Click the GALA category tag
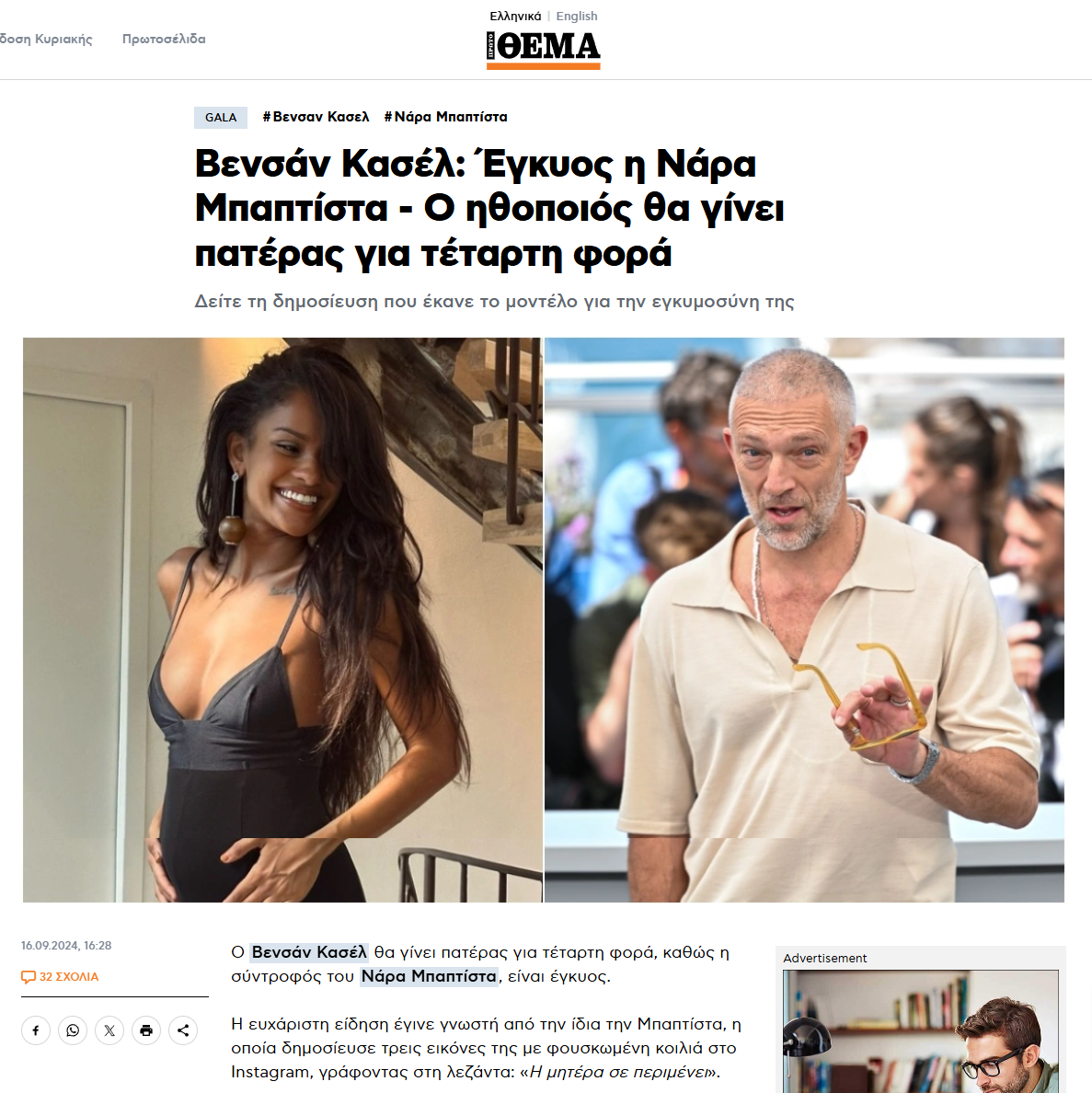This screenshot has height=1093, width=1092. pyautogui.click(x=220, y=117)
